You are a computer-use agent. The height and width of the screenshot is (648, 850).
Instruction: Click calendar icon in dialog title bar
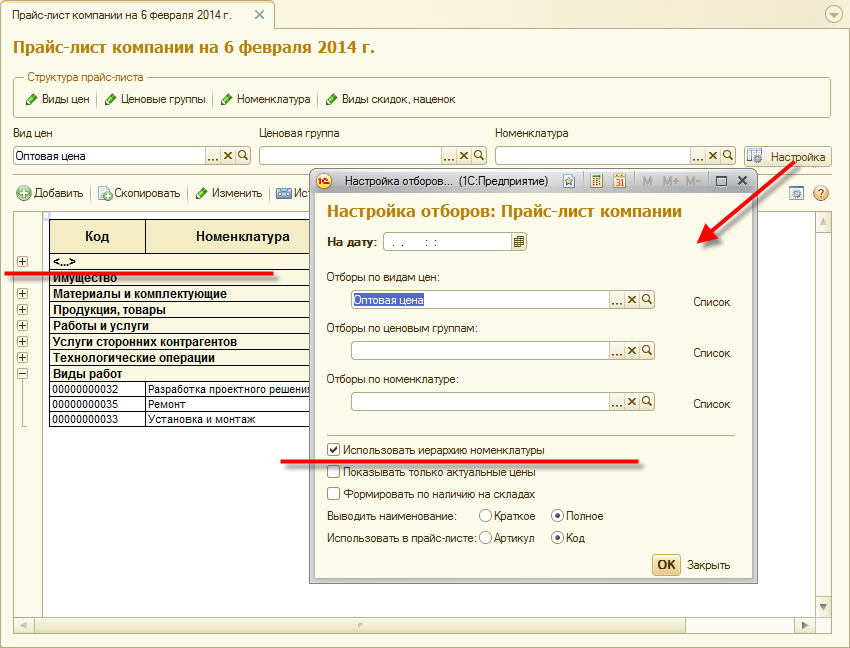(619, 181)
